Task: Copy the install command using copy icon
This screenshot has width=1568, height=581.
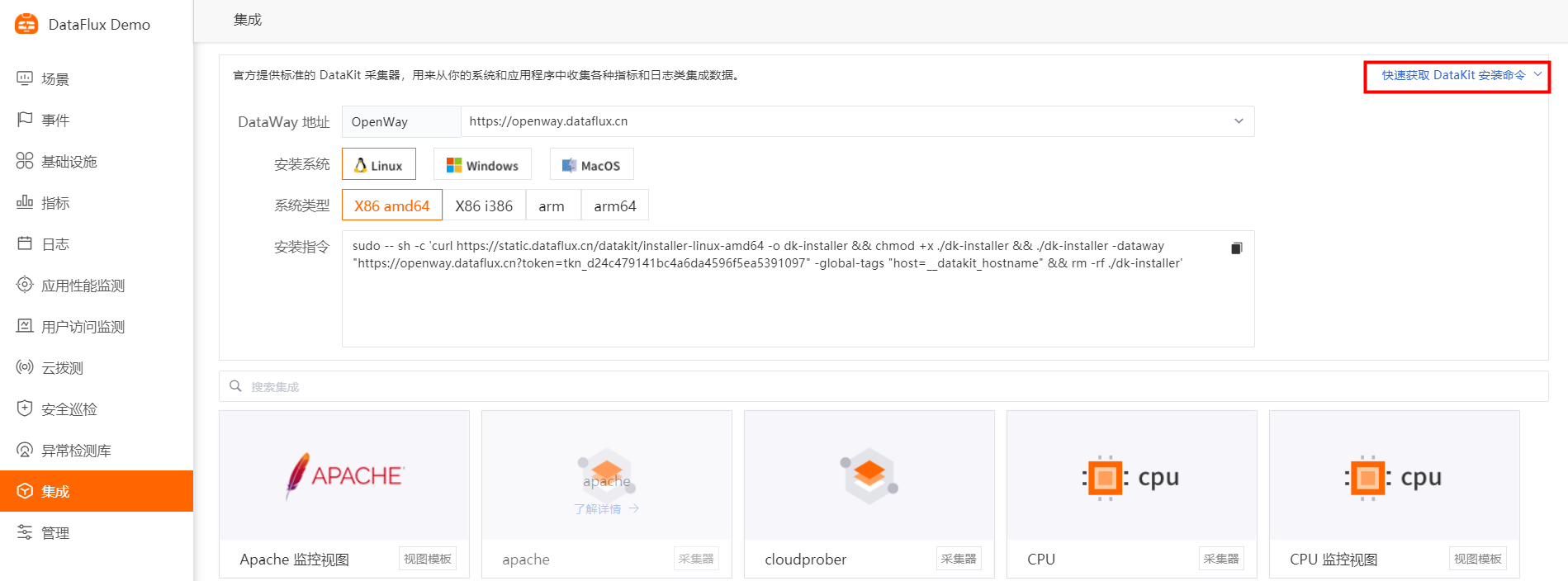Action: coord(1236,248)
